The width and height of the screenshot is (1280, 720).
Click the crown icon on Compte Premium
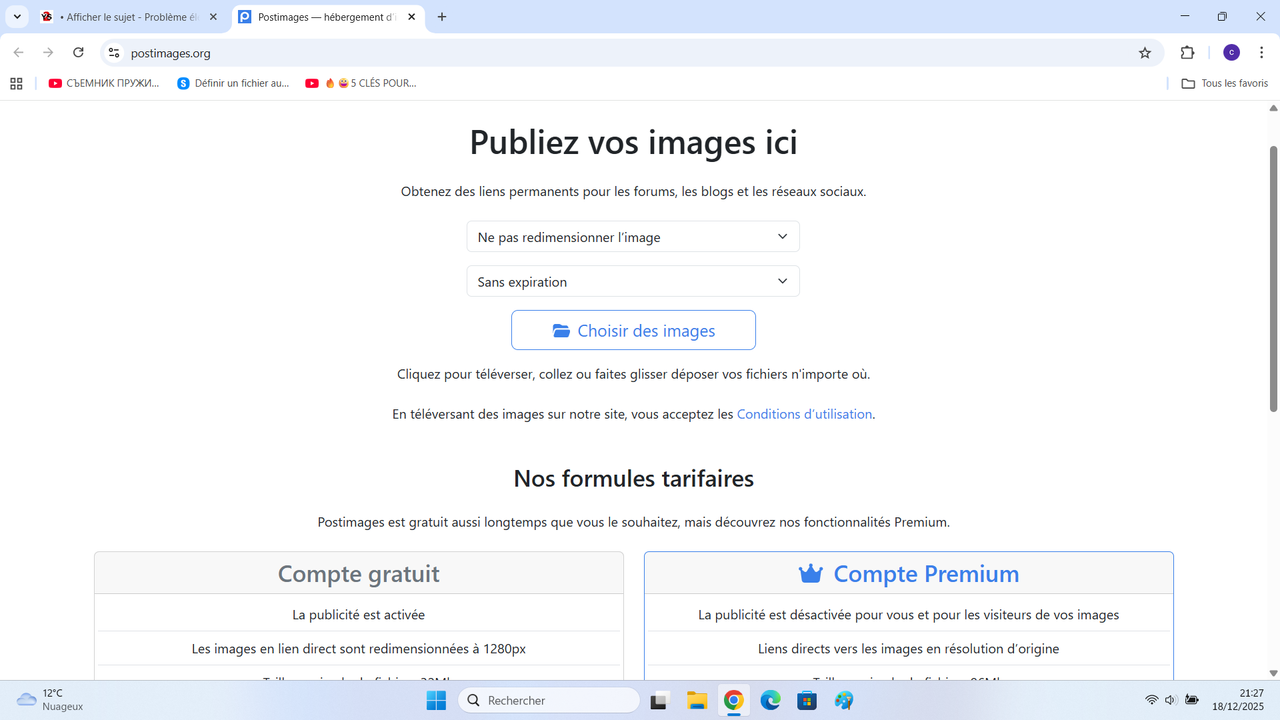(x=808, y=573)
